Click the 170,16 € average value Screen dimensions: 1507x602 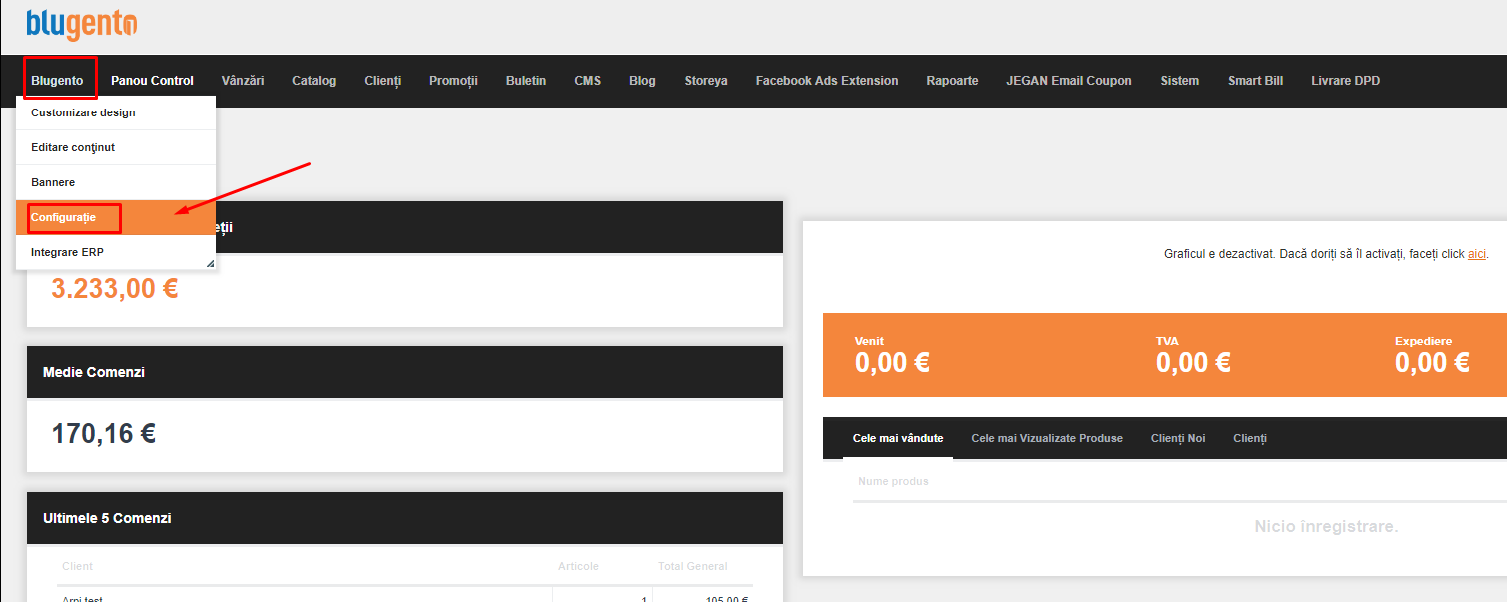coord(104,434)
